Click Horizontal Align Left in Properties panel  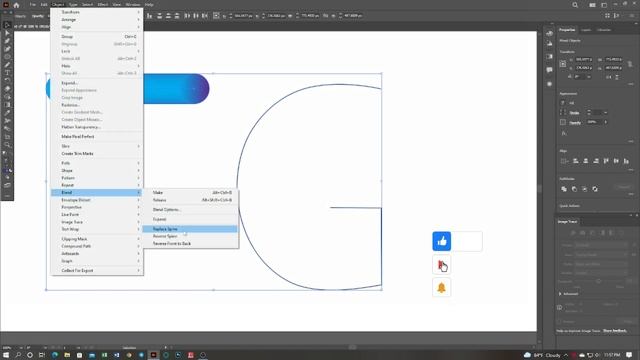[576, 161]
